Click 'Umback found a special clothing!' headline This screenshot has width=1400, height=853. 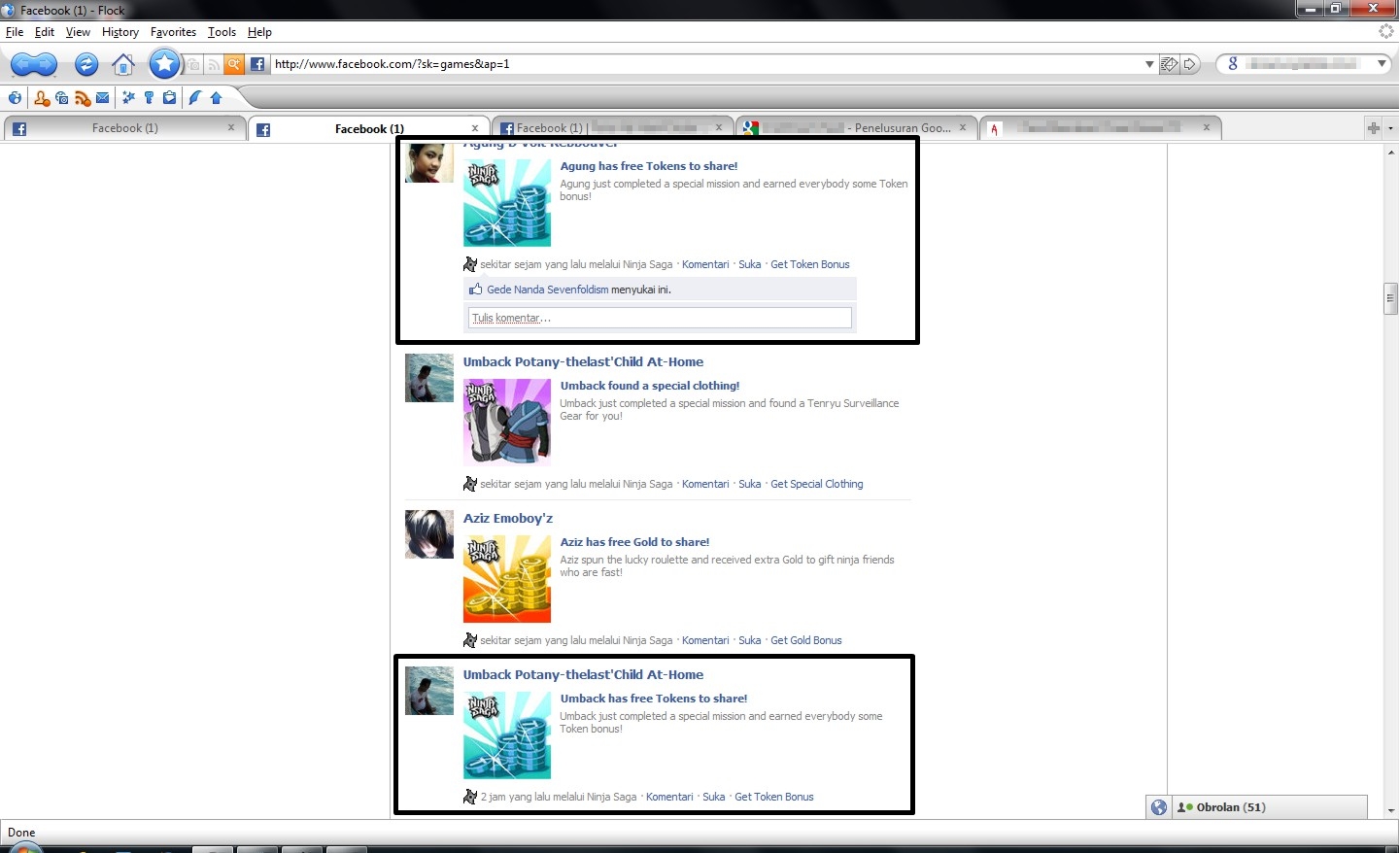click(x=649, y=386)
